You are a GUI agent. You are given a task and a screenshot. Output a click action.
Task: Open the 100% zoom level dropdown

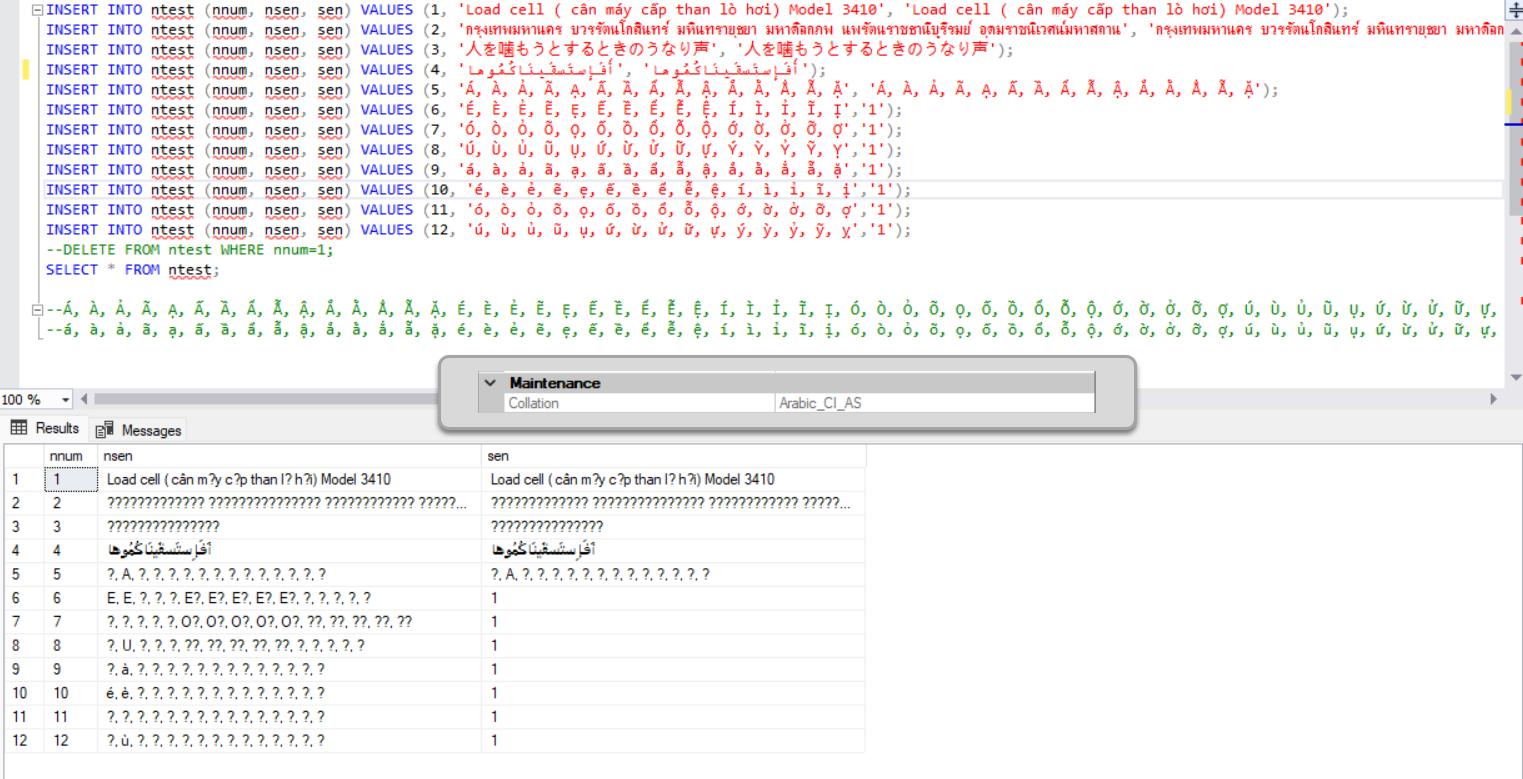66,399
